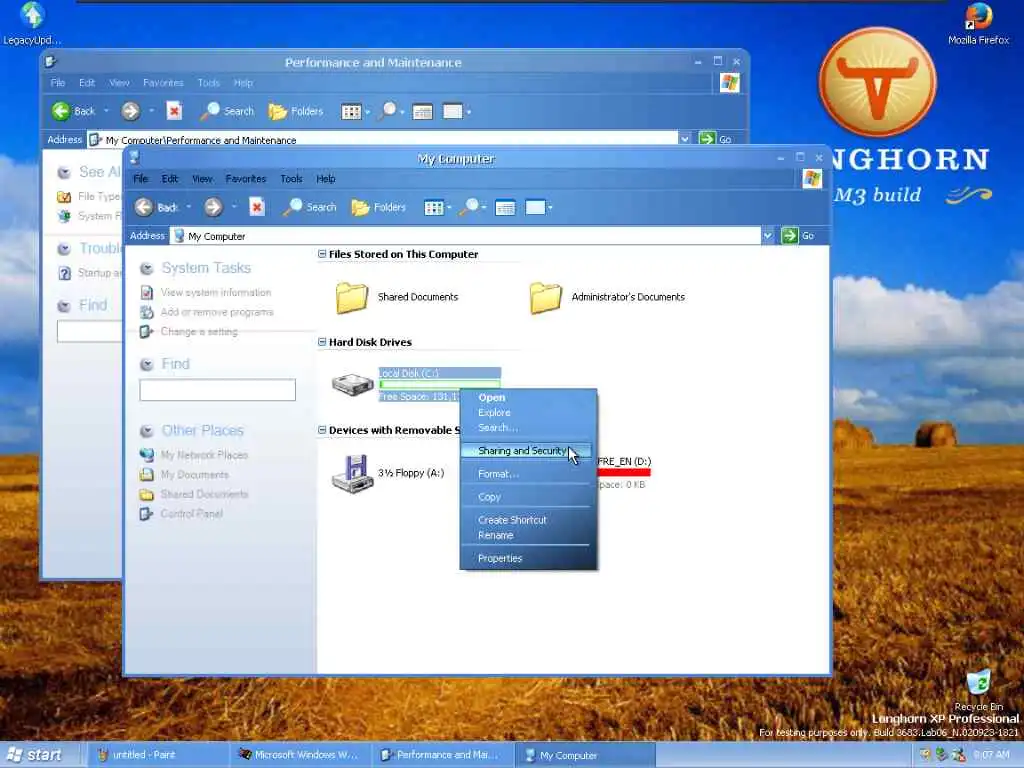Open My Documents link in Other Places
The image size is (1024, 768).
coord(195,475)
